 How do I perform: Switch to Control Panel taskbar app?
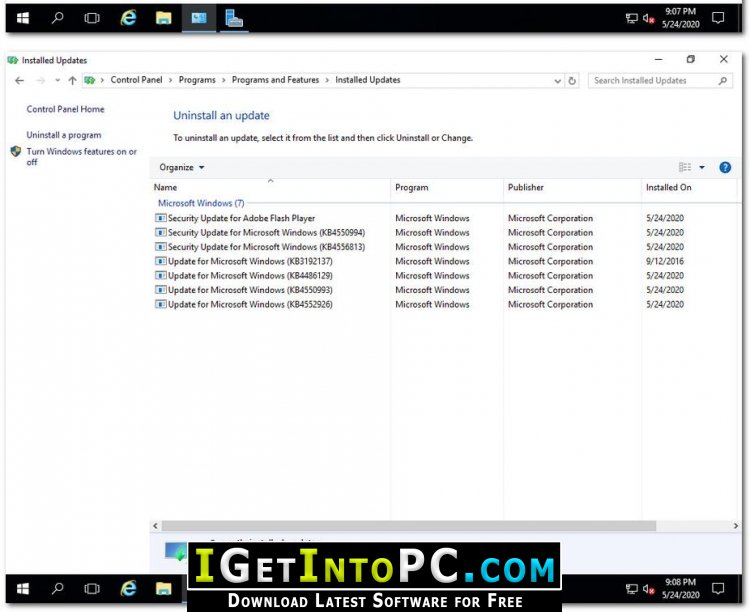199,18
